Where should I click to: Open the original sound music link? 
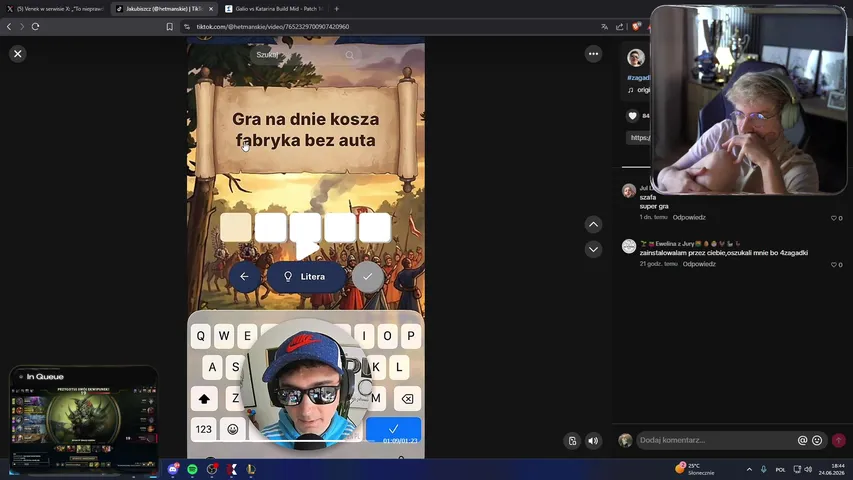pos(639,90)
